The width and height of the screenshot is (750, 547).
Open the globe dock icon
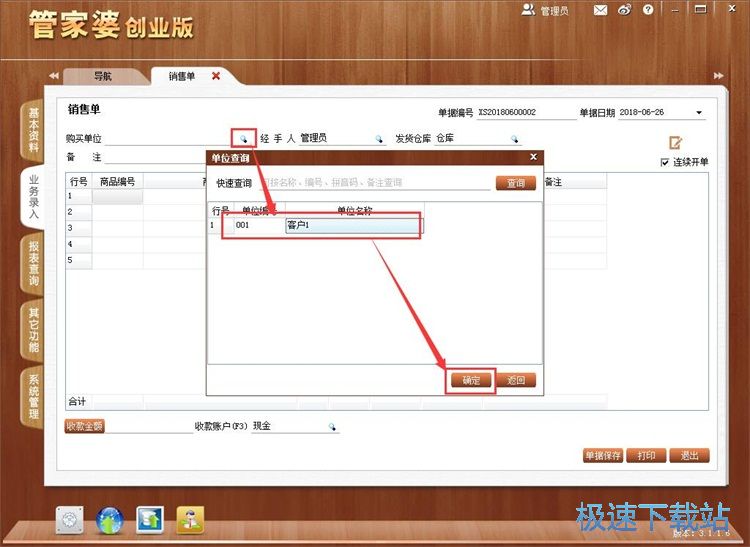coord(110,520)
